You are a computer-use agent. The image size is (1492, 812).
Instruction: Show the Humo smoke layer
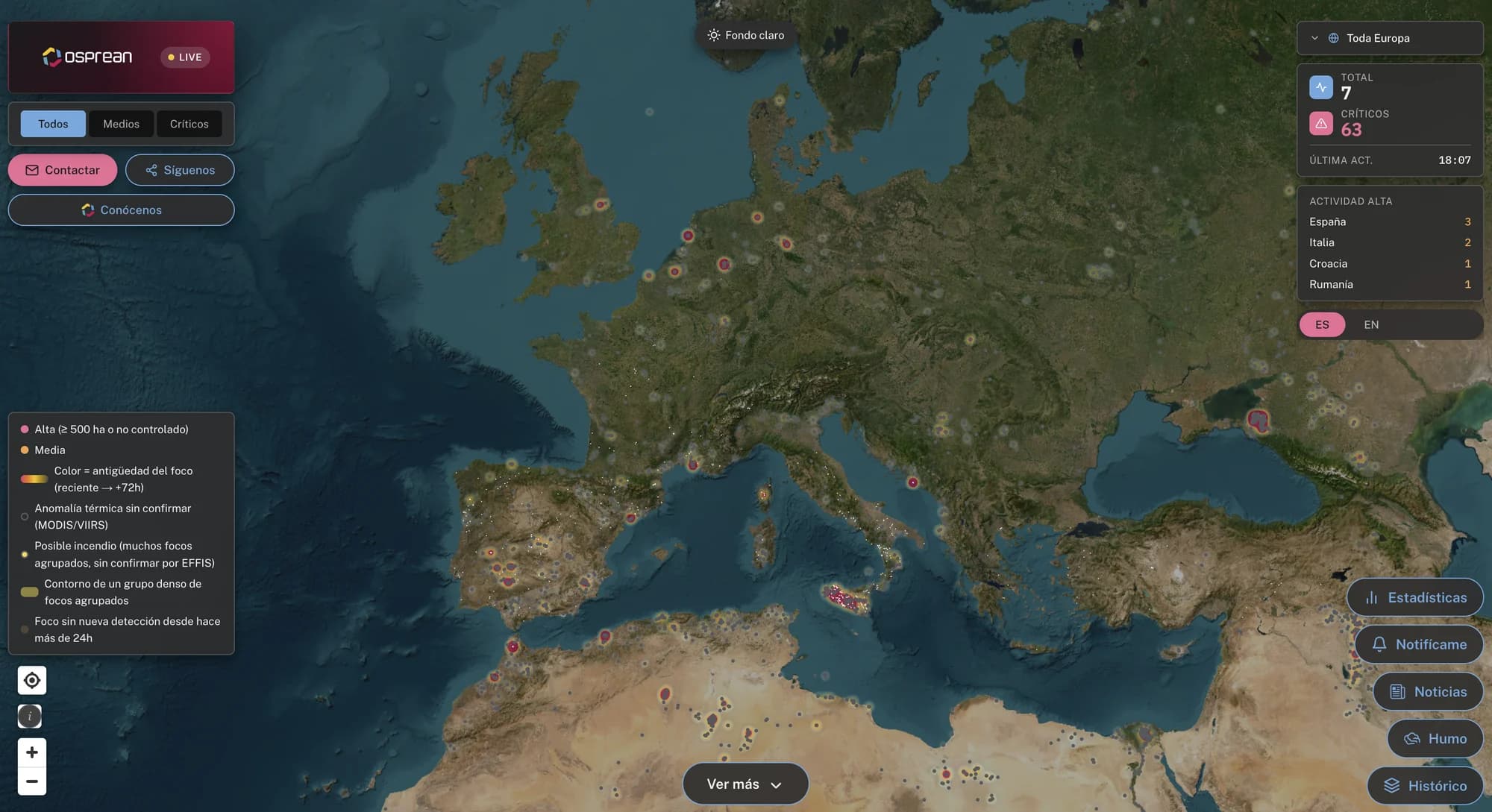click(1435, 738)
